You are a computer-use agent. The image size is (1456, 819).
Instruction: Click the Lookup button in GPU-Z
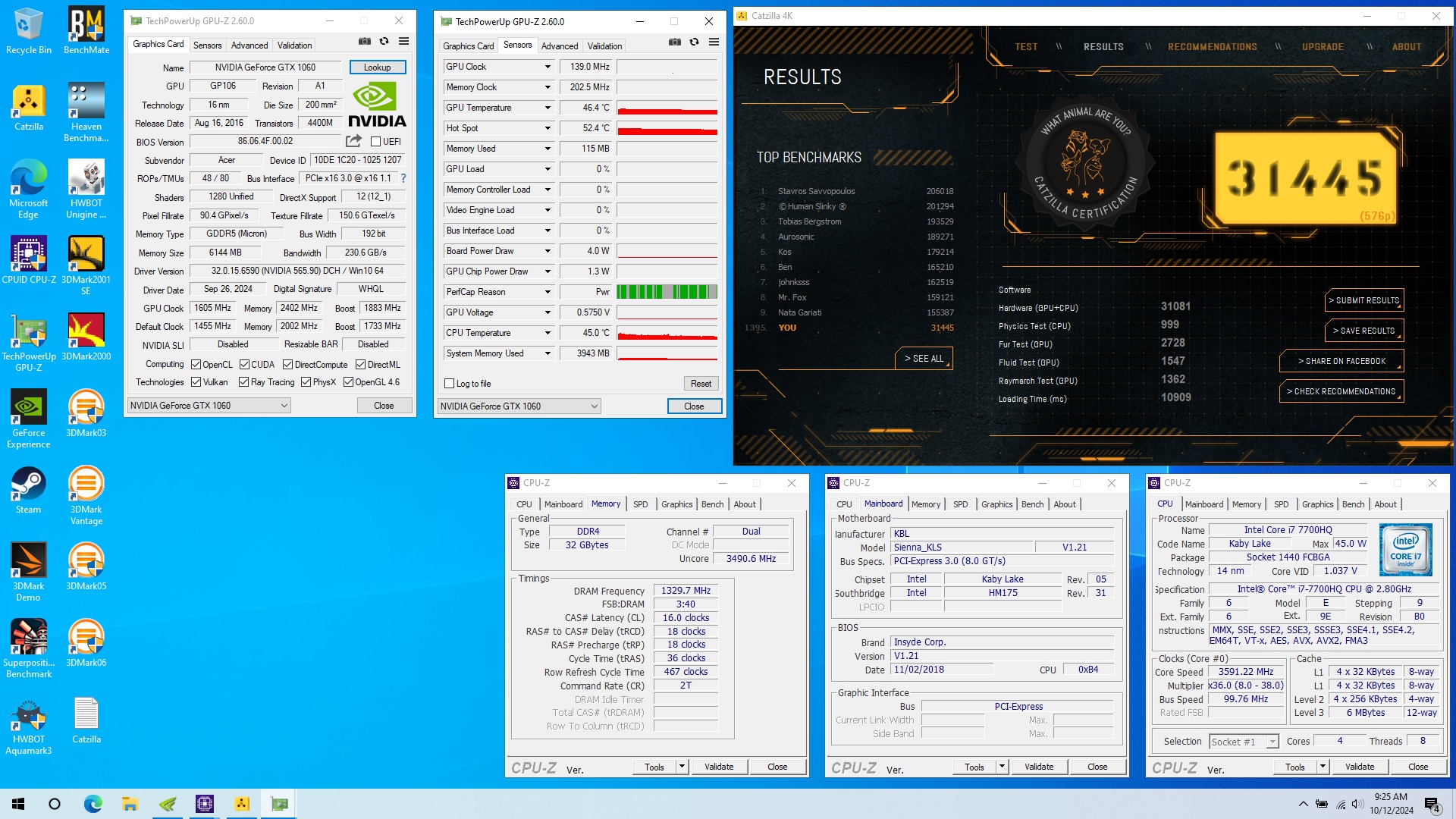pos(378,67)
